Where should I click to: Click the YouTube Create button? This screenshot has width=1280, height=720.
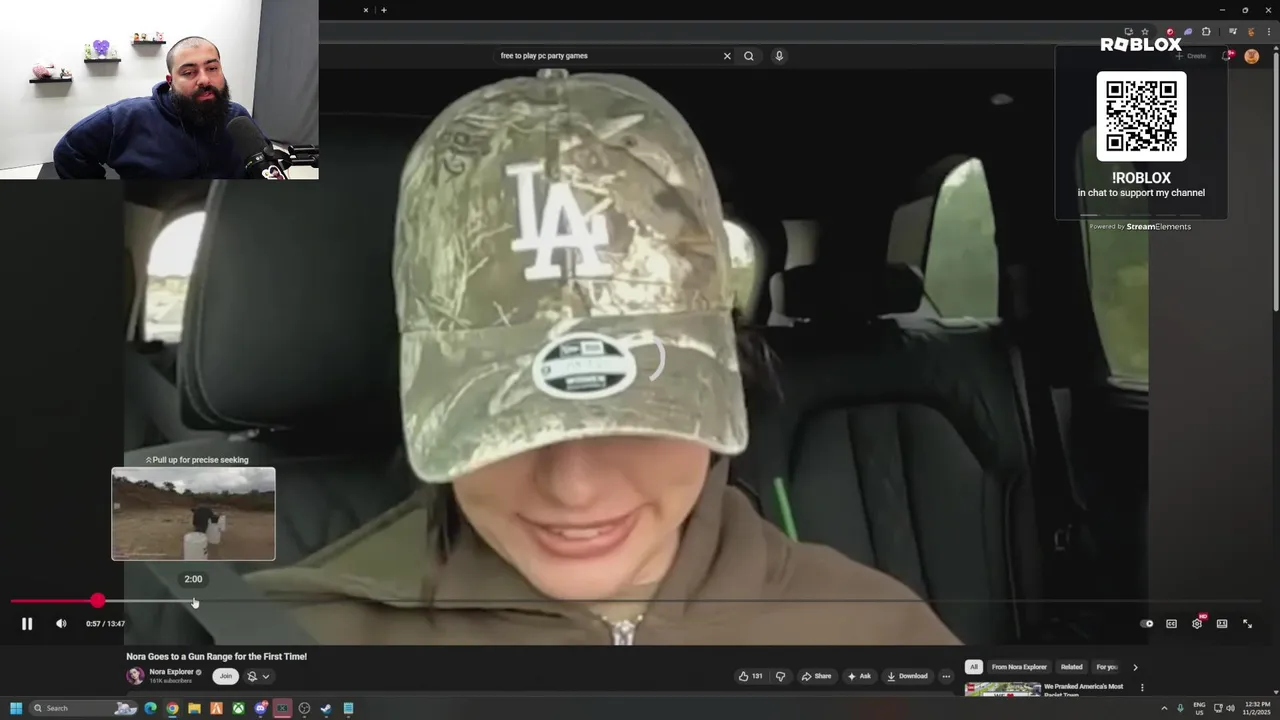(1191, 56)
